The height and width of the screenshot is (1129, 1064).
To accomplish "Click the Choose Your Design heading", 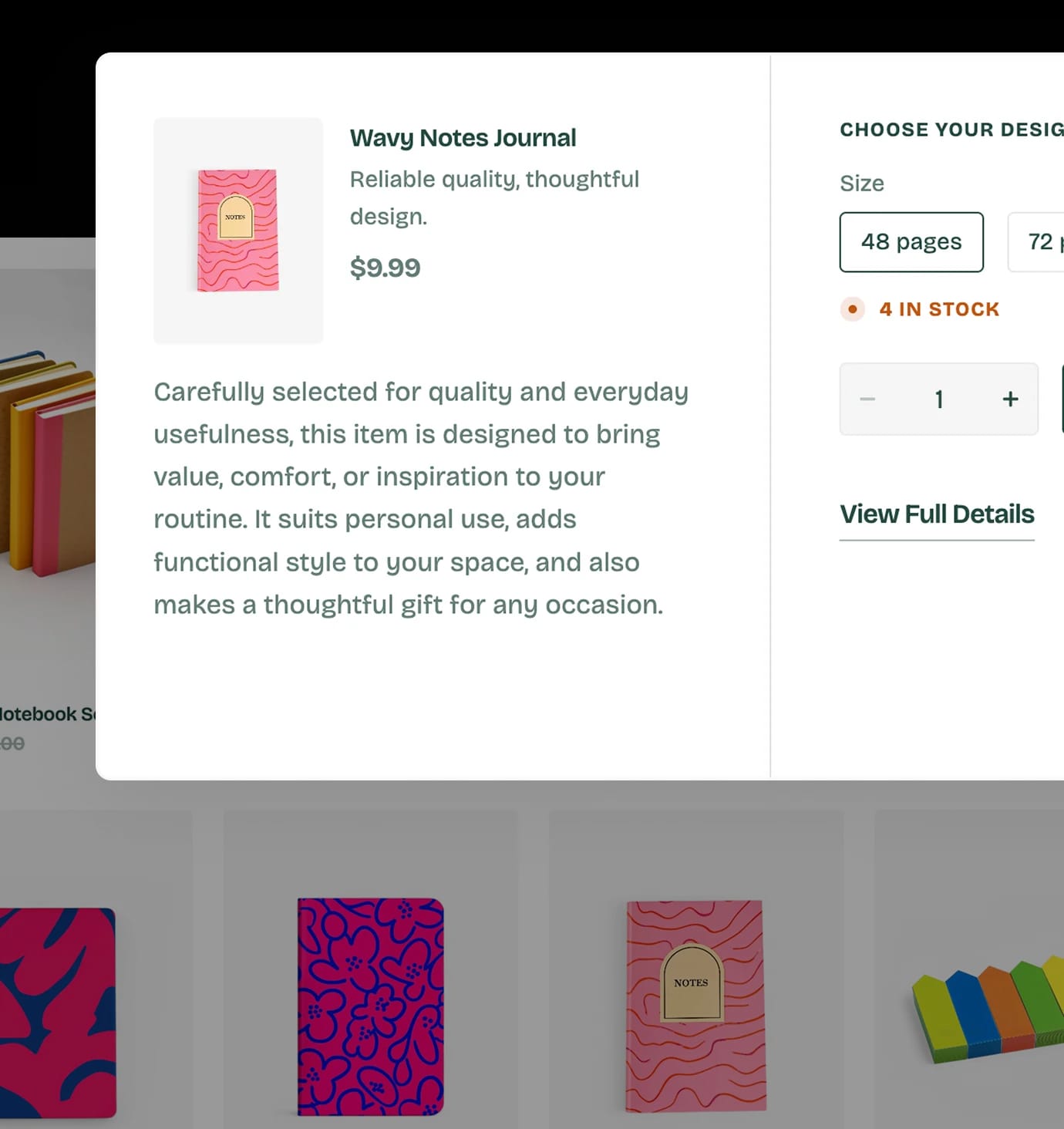I will click(951, 130).
